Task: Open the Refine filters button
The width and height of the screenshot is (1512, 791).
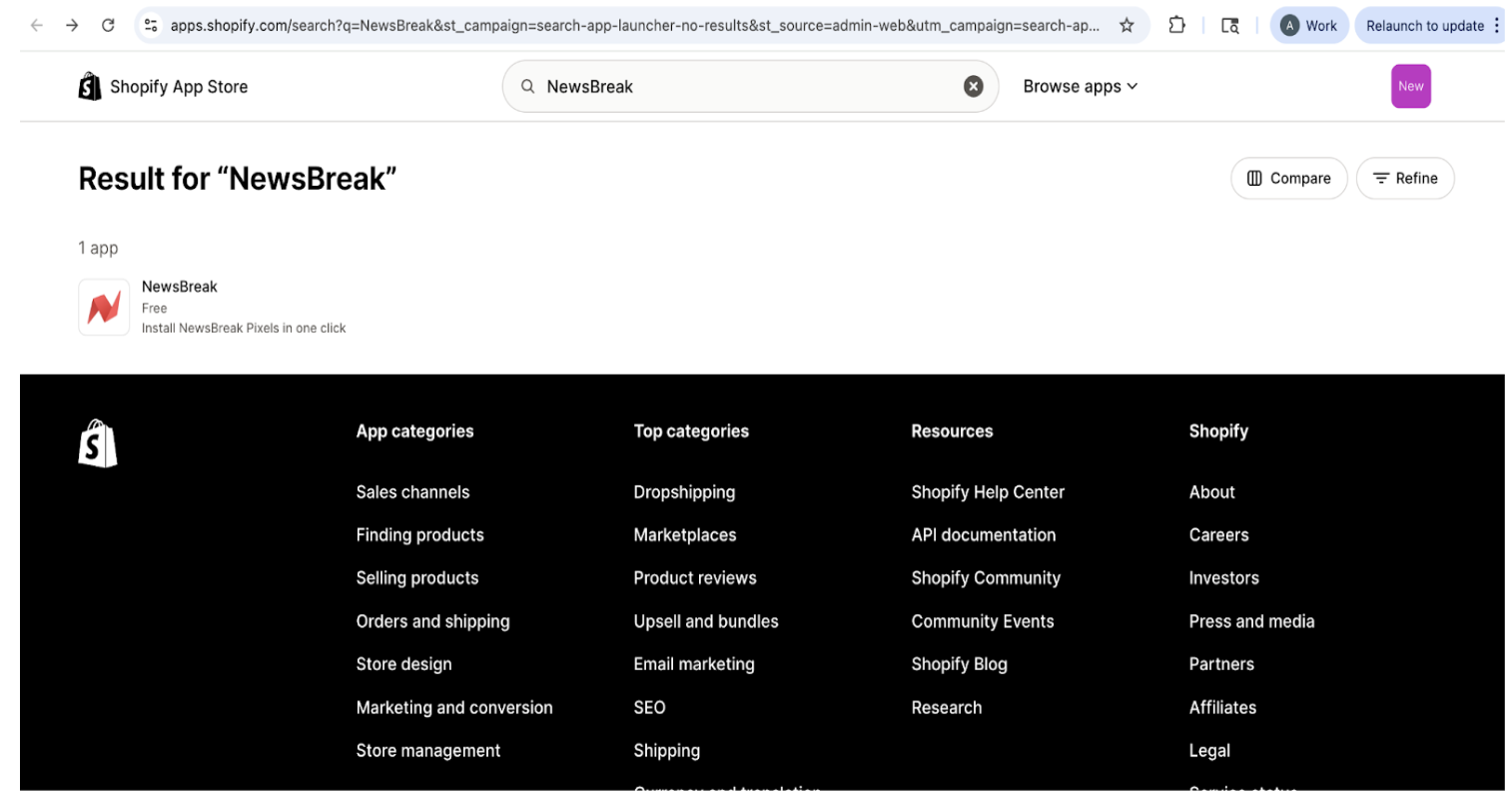Action: 1404,179
